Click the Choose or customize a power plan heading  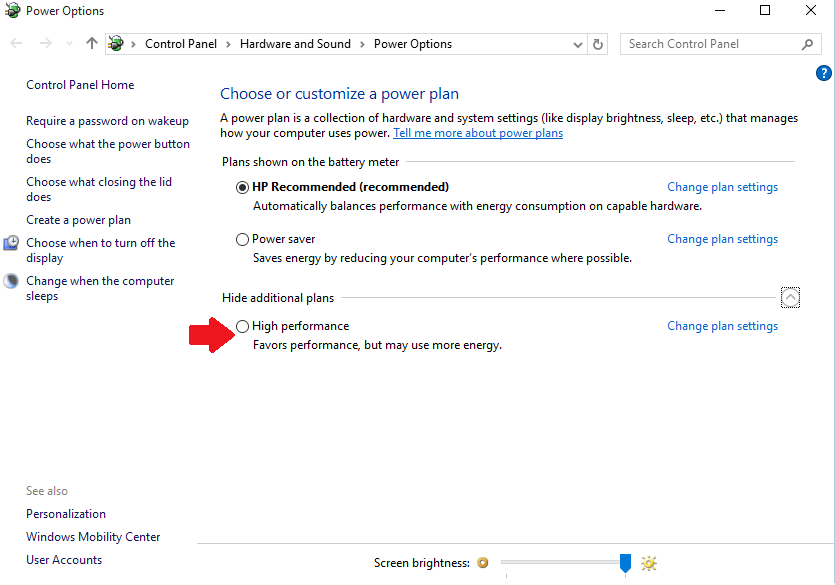click(x=339, y=94)
